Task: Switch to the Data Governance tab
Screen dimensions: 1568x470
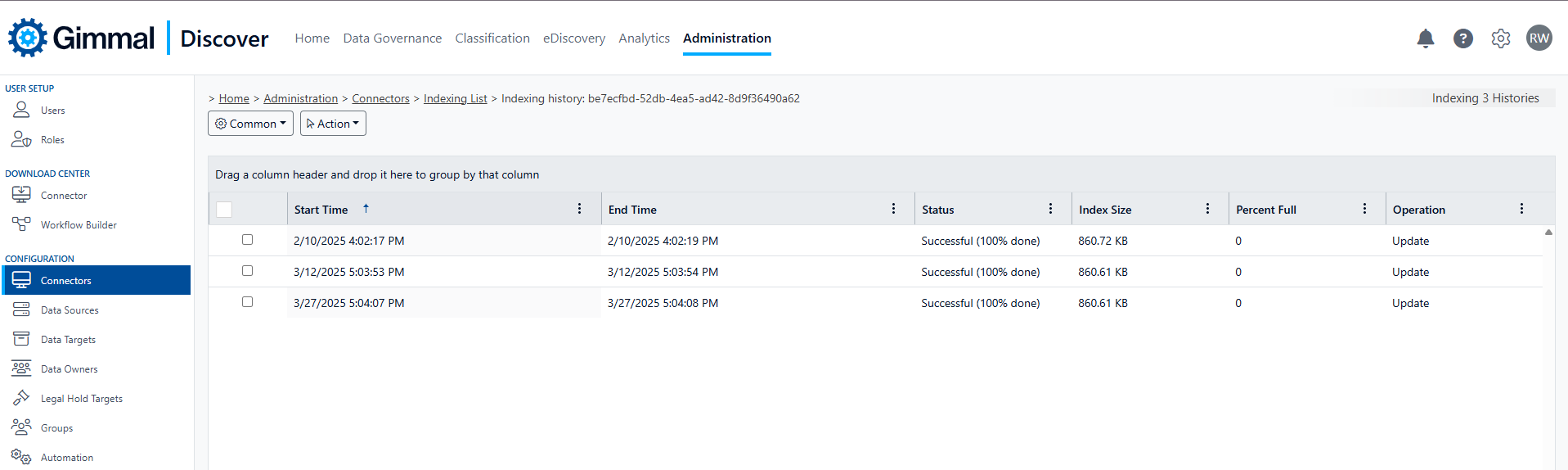Action: click(x=392, y=38)
